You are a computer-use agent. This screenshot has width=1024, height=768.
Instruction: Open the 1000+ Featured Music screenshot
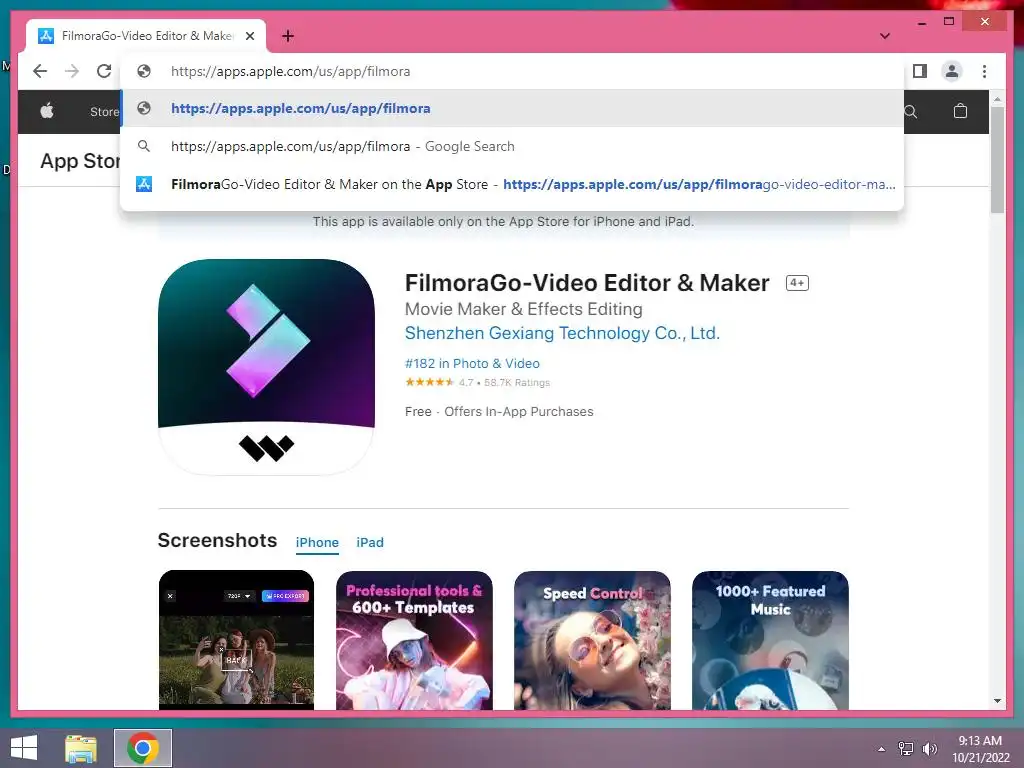(770, 640)
